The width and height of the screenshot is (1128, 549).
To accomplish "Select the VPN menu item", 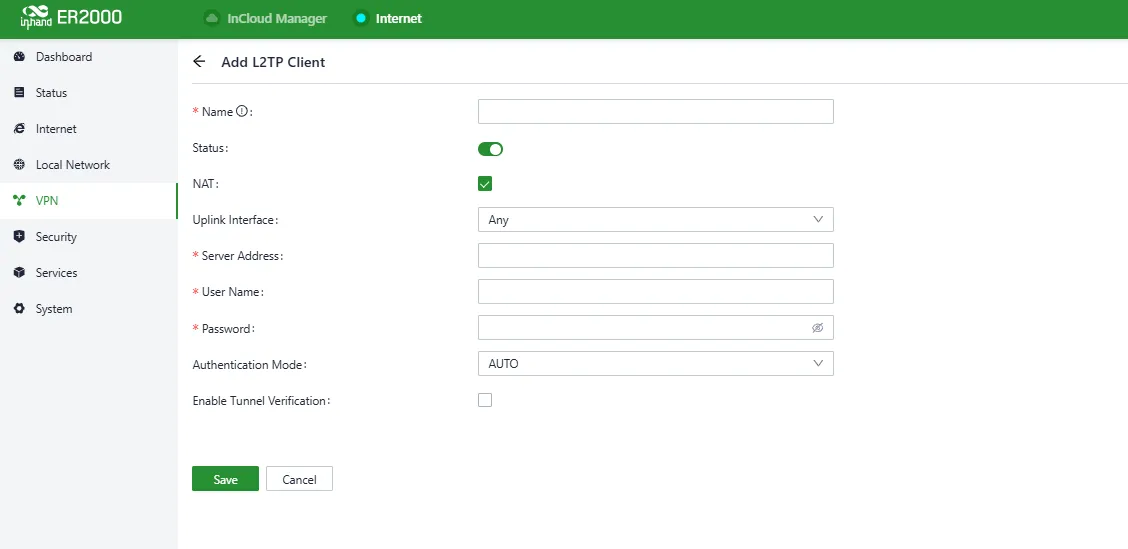I will click(x=88, y=201).
